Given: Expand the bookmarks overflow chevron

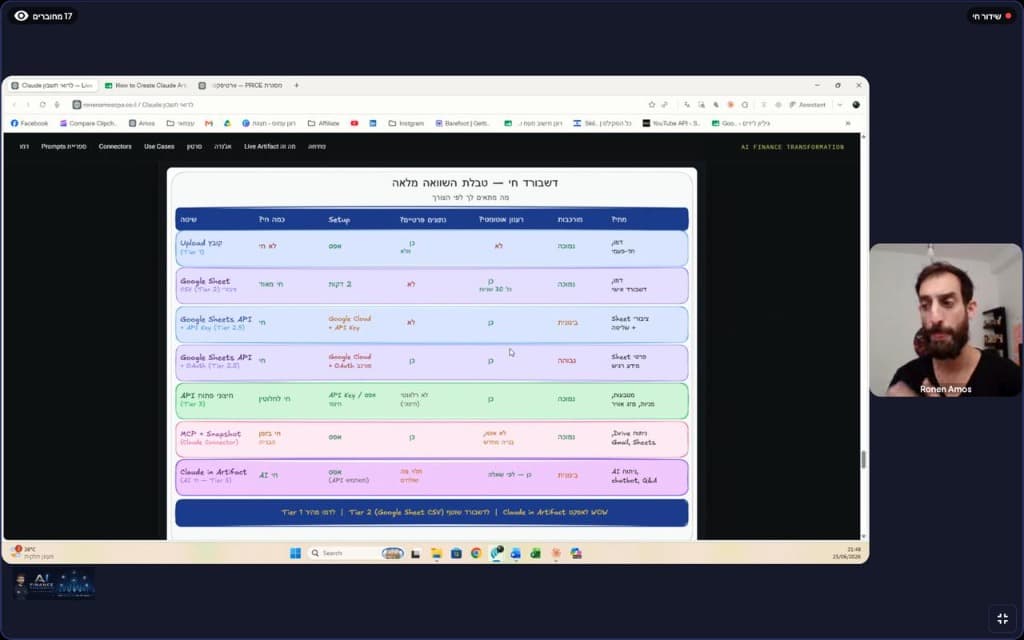Looking at the screenshot, I should pos(848,123).
